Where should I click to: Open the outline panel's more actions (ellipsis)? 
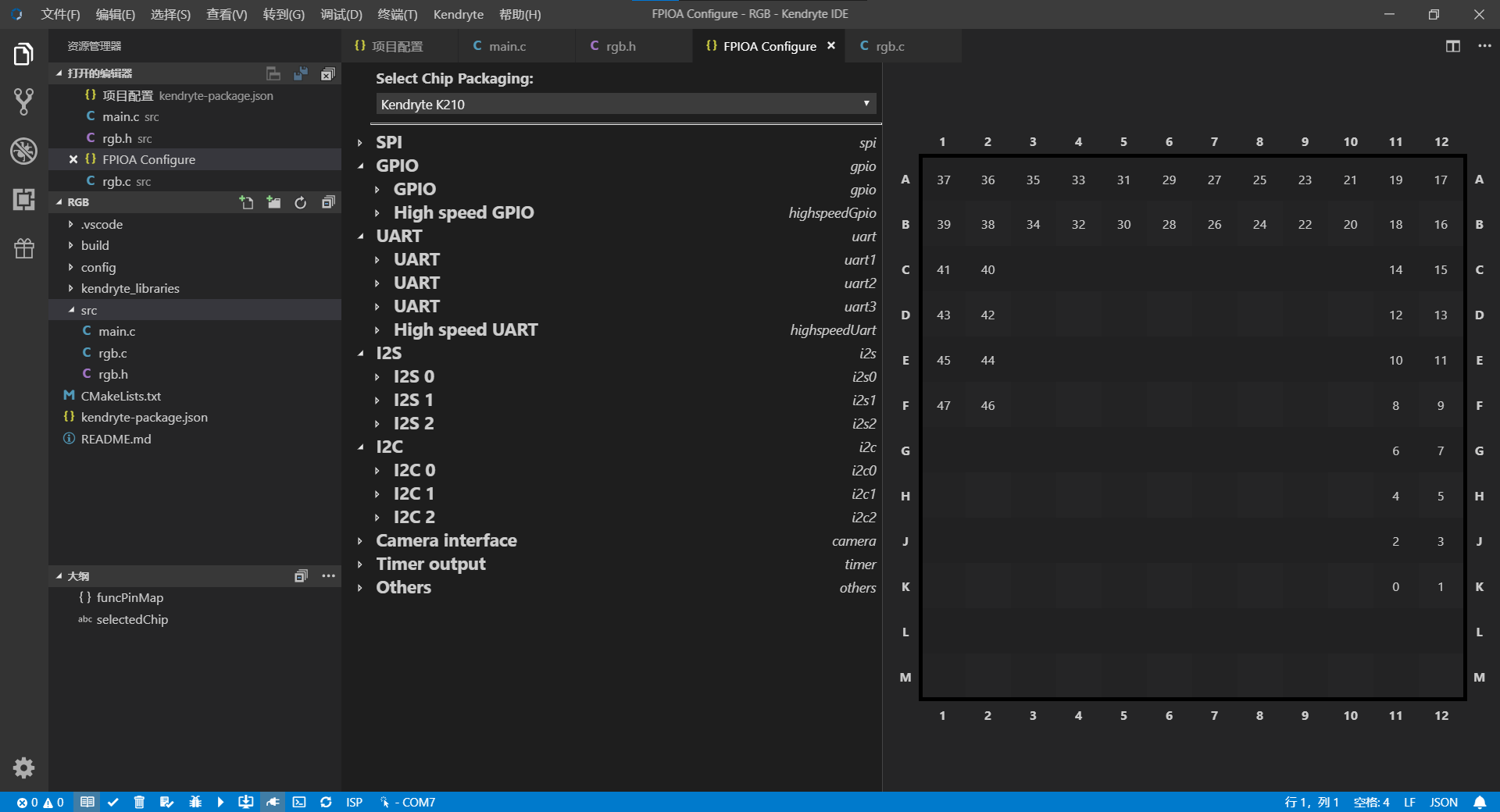328,576
